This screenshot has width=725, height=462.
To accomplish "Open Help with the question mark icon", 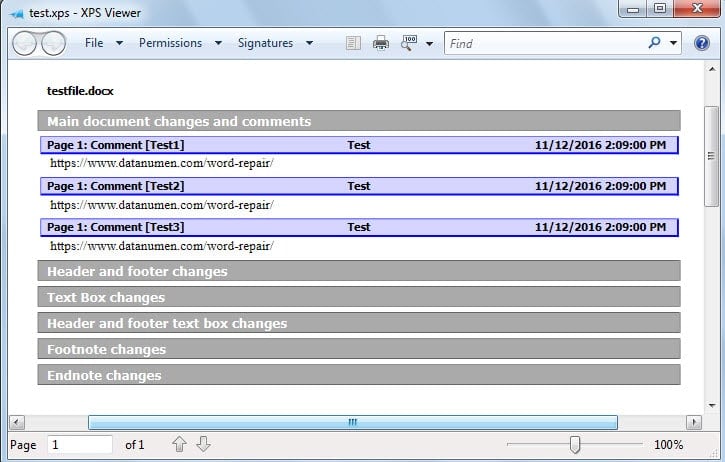I will 702,43.
